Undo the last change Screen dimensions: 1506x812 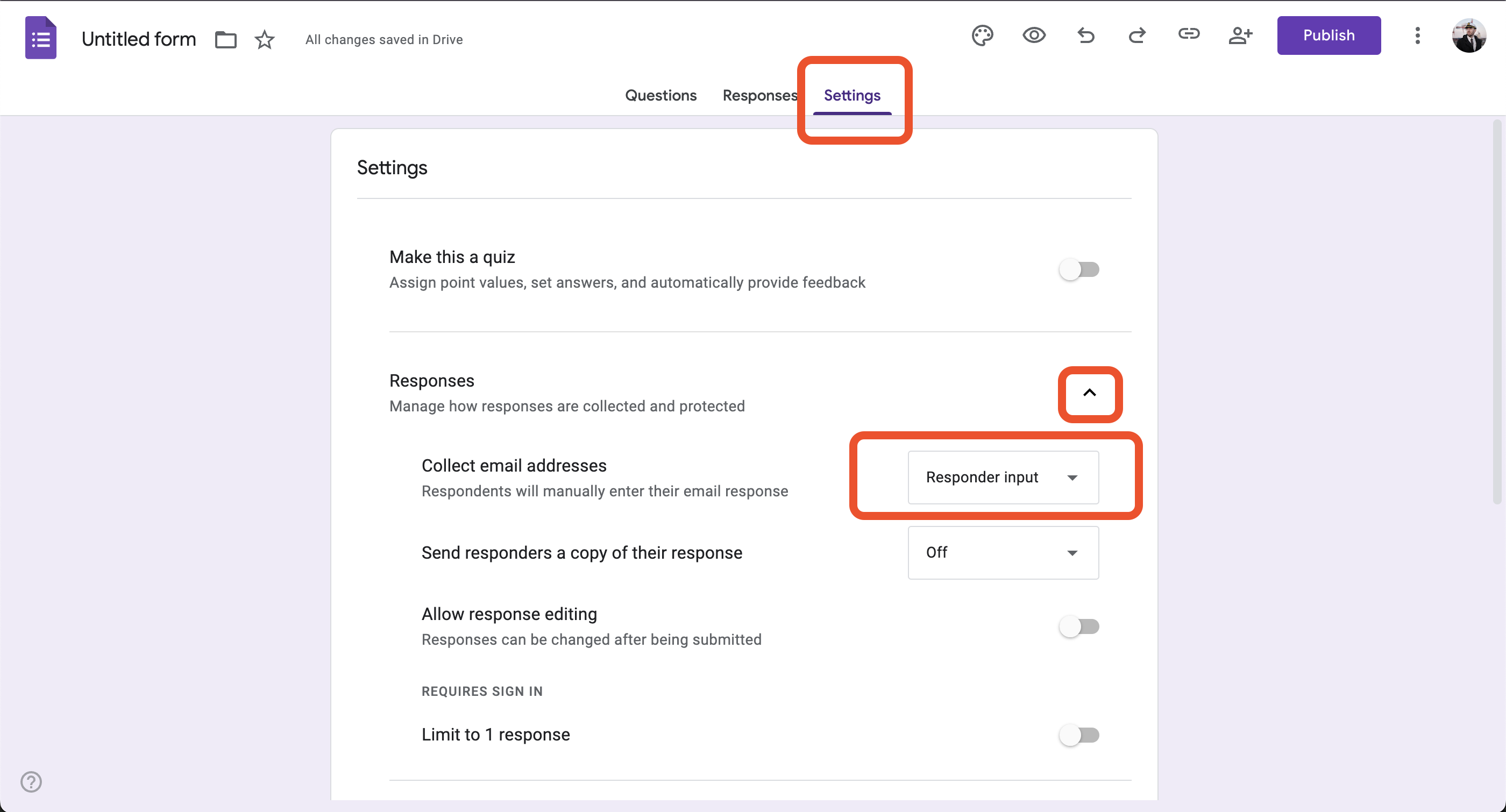[x=1085, y=35]
